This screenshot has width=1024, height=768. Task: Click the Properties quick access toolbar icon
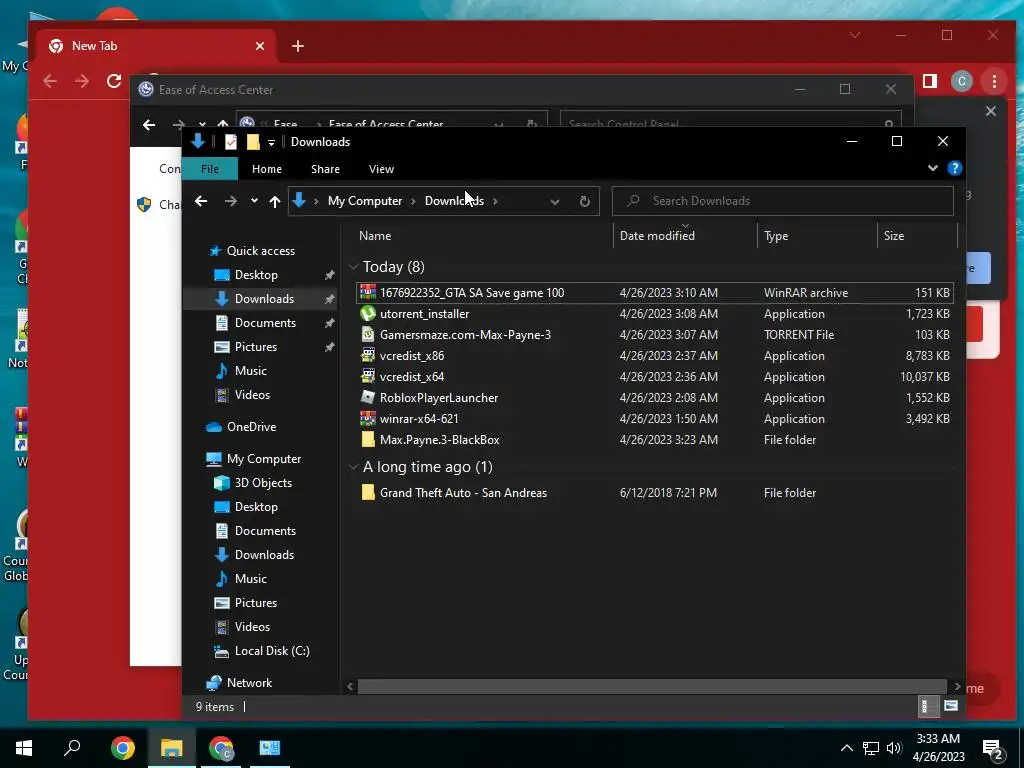231,142
